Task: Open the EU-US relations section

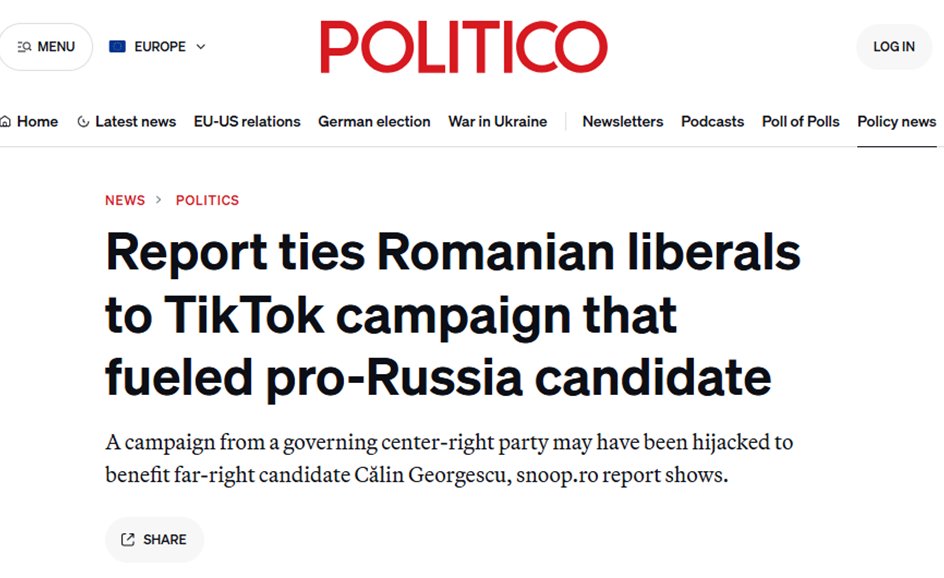Action: (x=247, y=122)
